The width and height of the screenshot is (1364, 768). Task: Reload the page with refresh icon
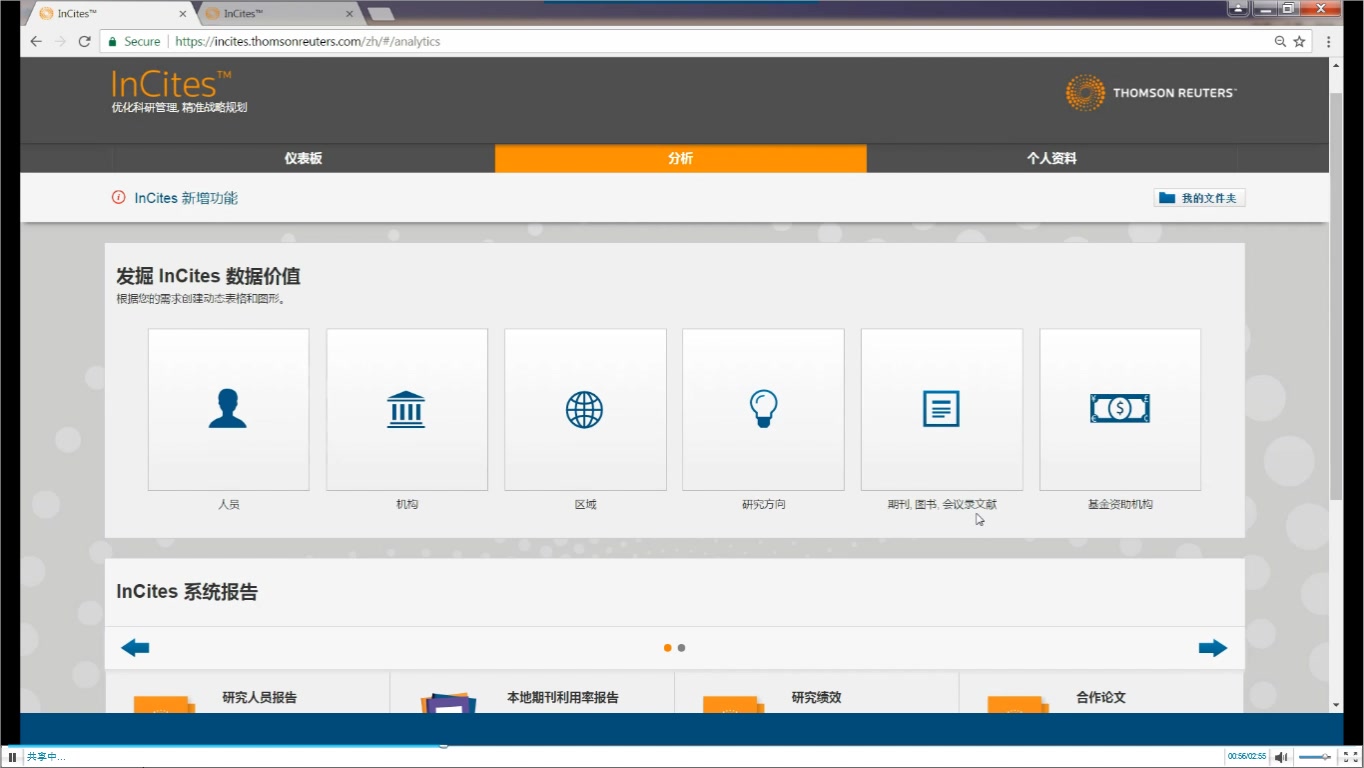85,42
